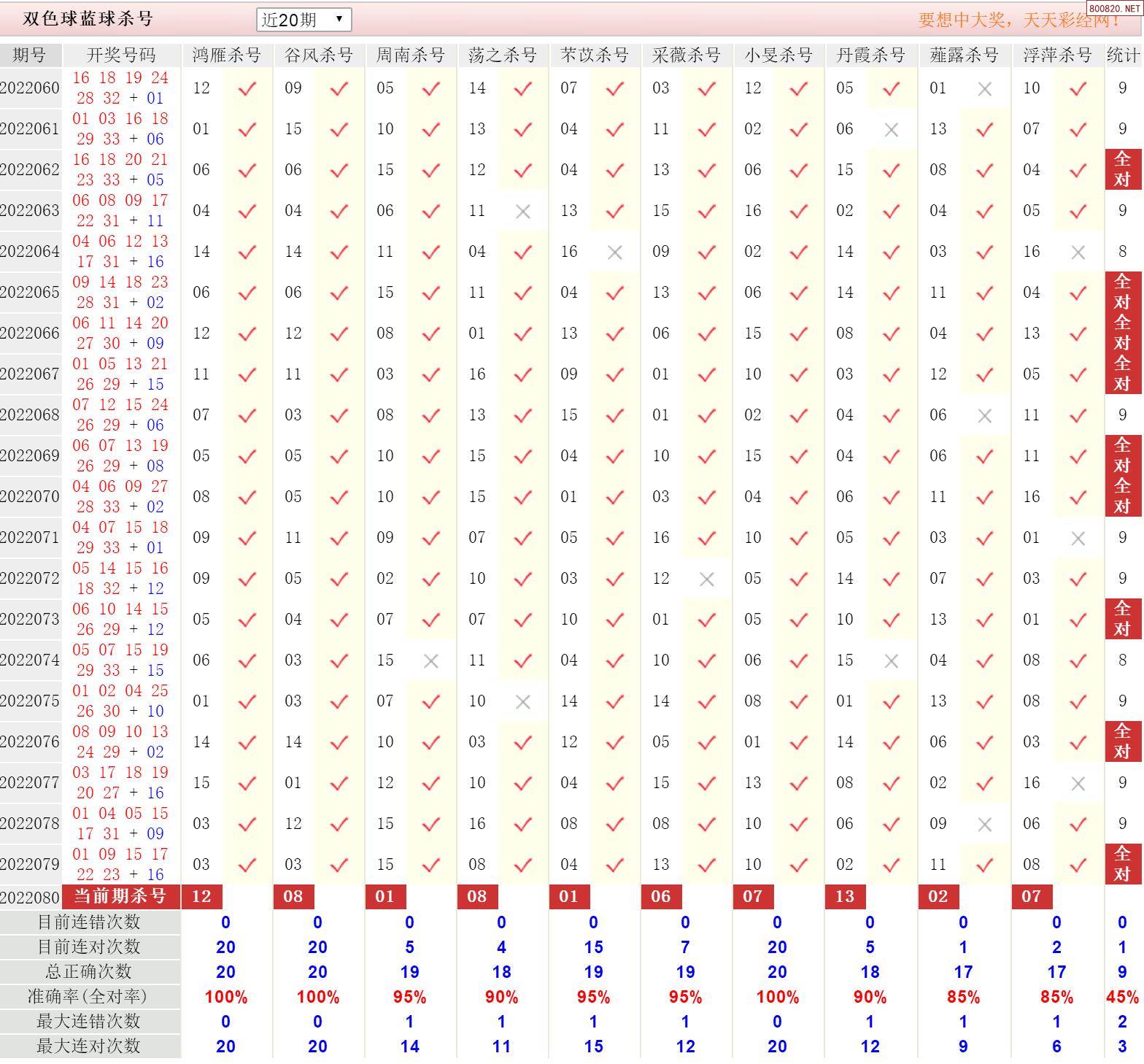Screen dimensions: 1144x1064
Task: Click the gray X in 荡之杀号 row 2022063
Action: (x=523, y=212)
